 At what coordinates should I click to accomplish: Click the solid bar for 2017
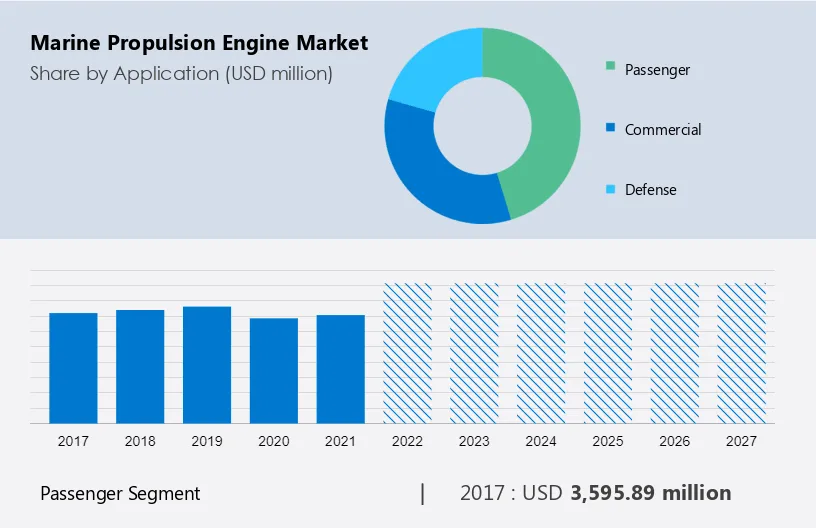(x=73, y=368)
